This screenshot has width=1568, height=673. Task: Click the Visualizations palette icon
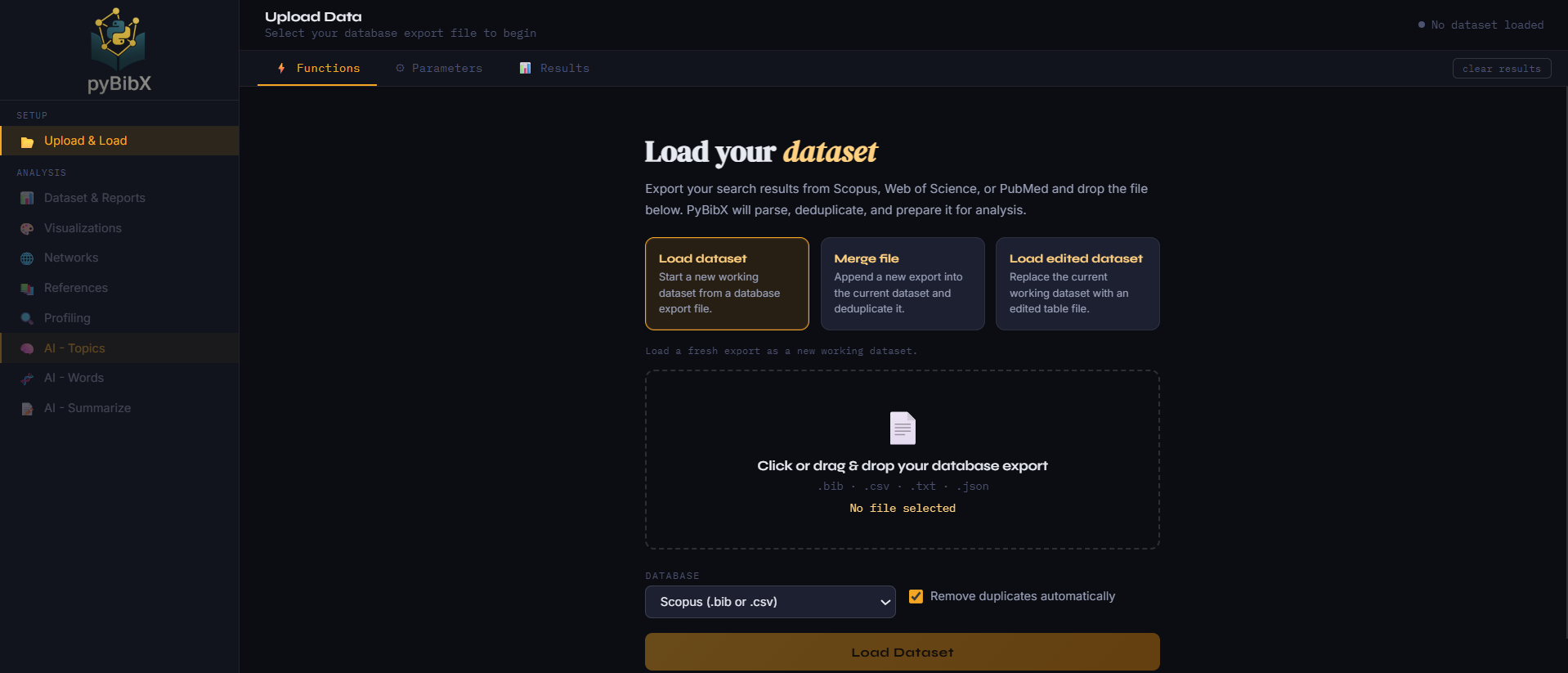[x=27, y=228]
